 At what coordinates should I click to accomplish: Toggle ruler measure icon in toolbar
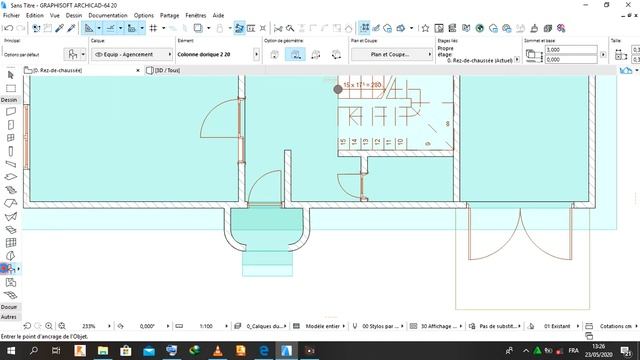coord(131,28)
